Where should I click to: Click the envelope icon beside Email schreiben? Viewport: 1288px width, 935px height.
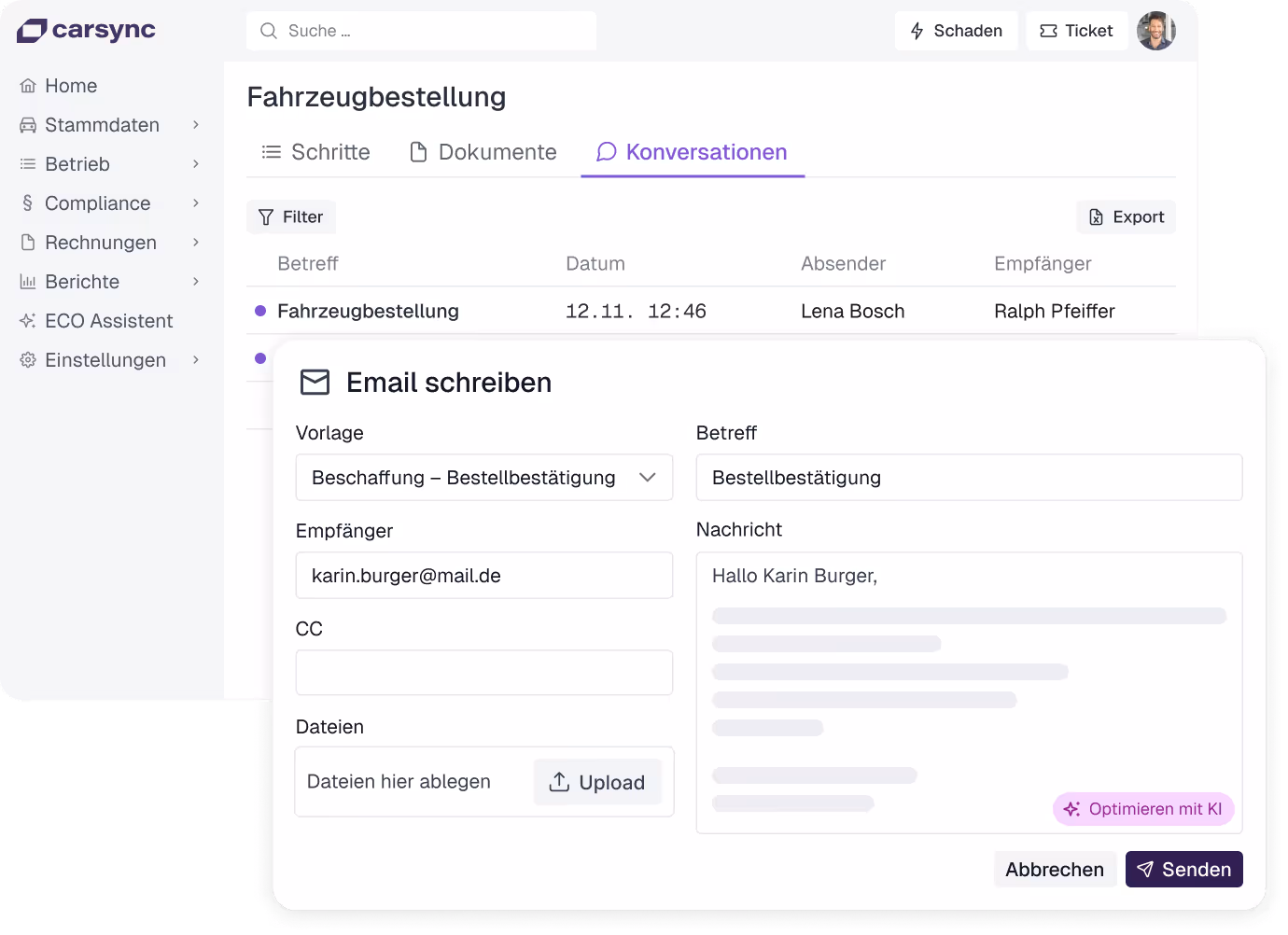(315, 383)
